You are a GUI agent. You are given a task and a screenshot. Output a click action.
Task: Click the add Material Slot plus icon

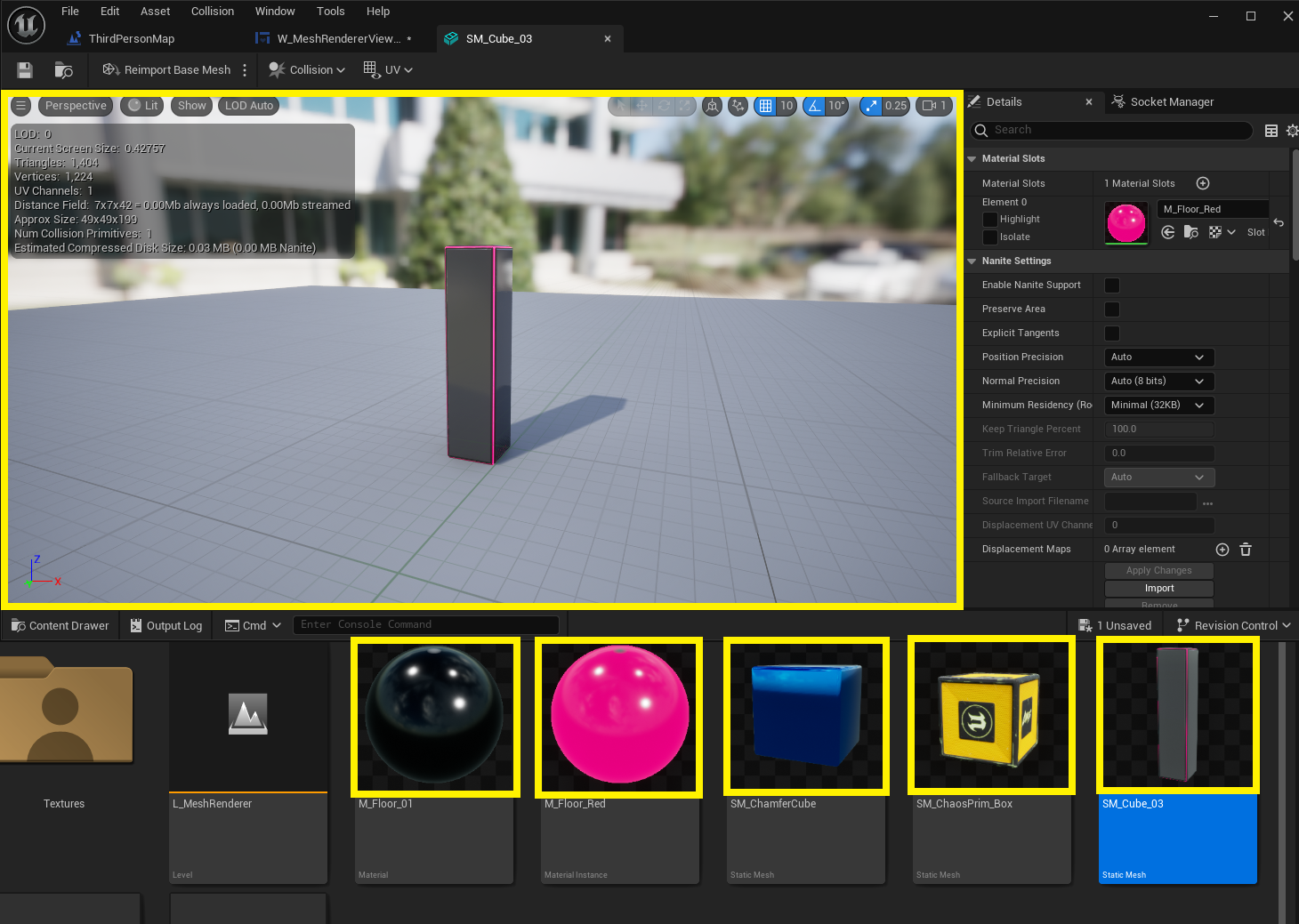click(1203, 183)
